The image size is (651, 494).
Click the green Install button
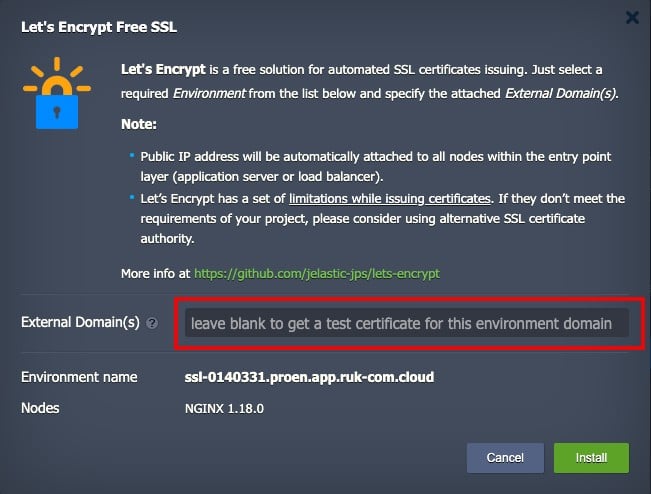(x=591, y=457)
